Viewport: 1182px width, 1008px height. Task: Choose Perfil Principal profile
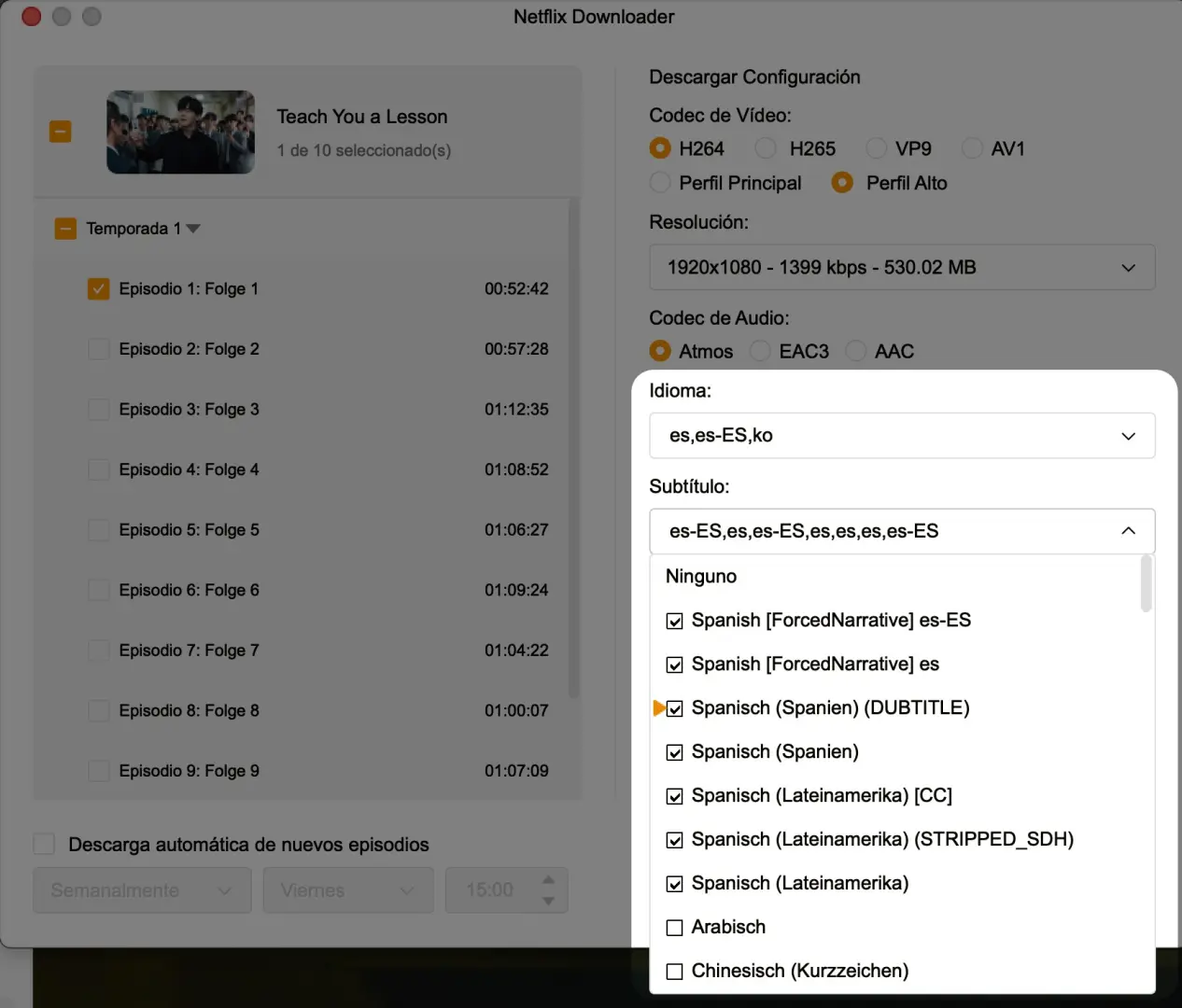click(660, 183)
